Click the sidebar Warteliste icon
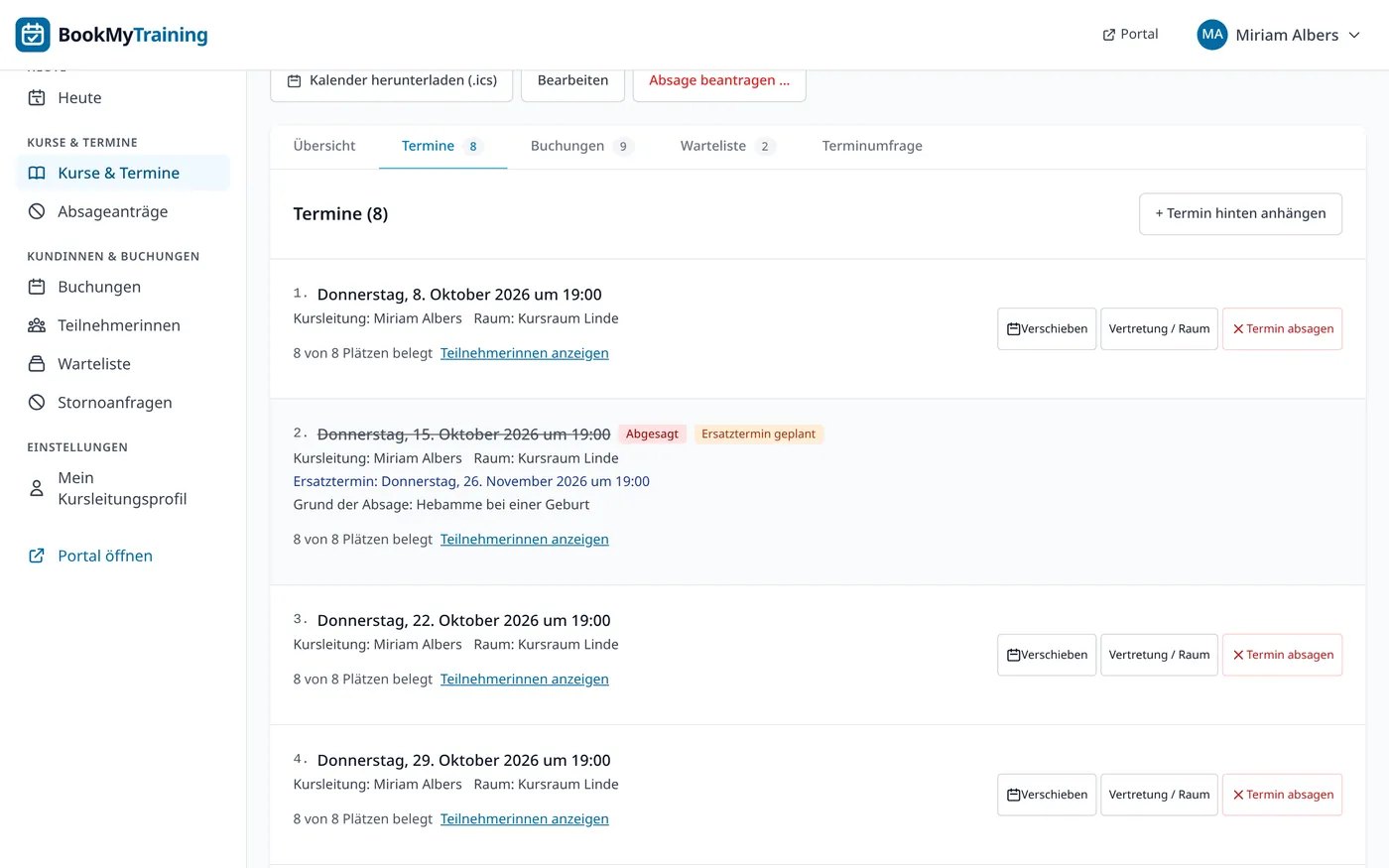The height and width of the screenshot is (868, 1389). [37, 364]
